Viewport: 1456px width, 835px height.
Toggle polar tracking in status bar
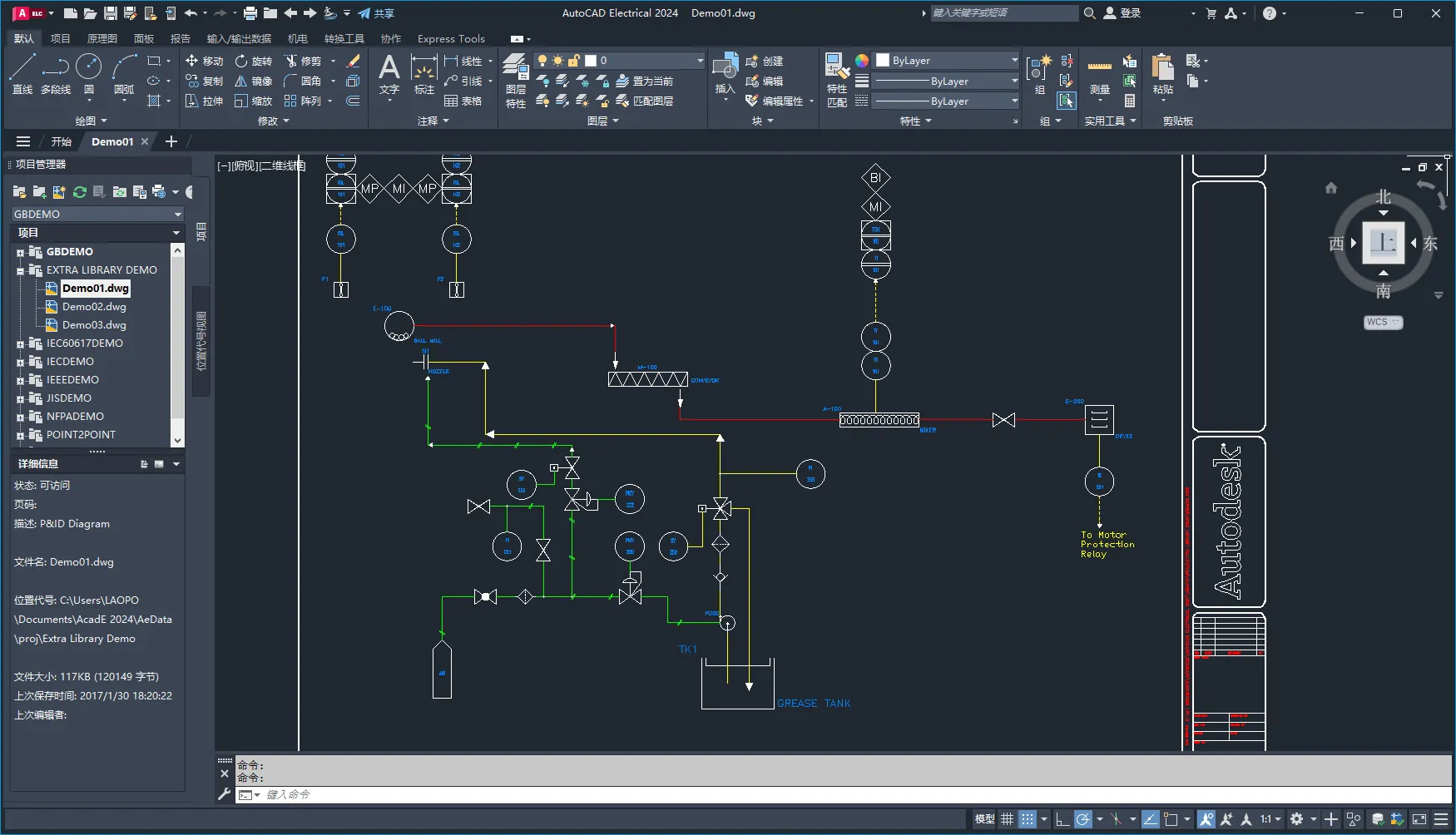[x=1082, y=819]
